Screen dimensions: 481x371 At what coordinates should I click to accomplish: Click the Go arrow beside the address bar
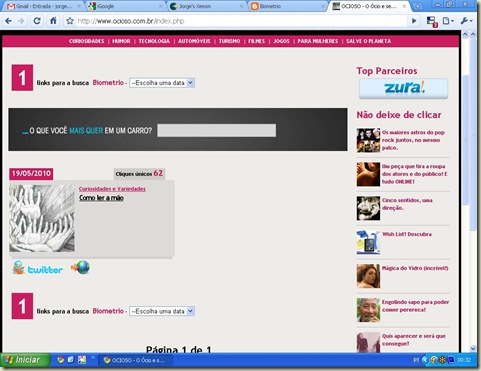(414, 21)
